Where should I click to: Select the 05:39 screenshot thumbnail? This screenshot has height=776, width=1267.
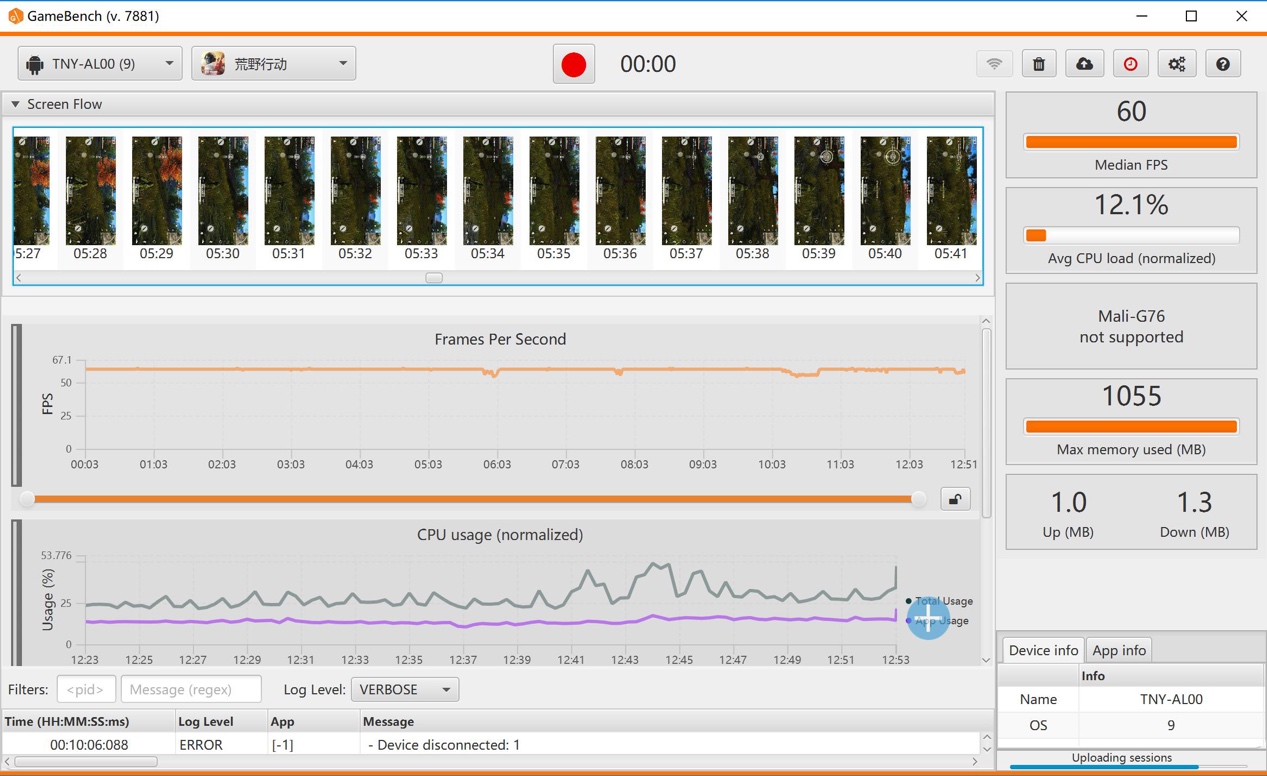click(819, 192)
